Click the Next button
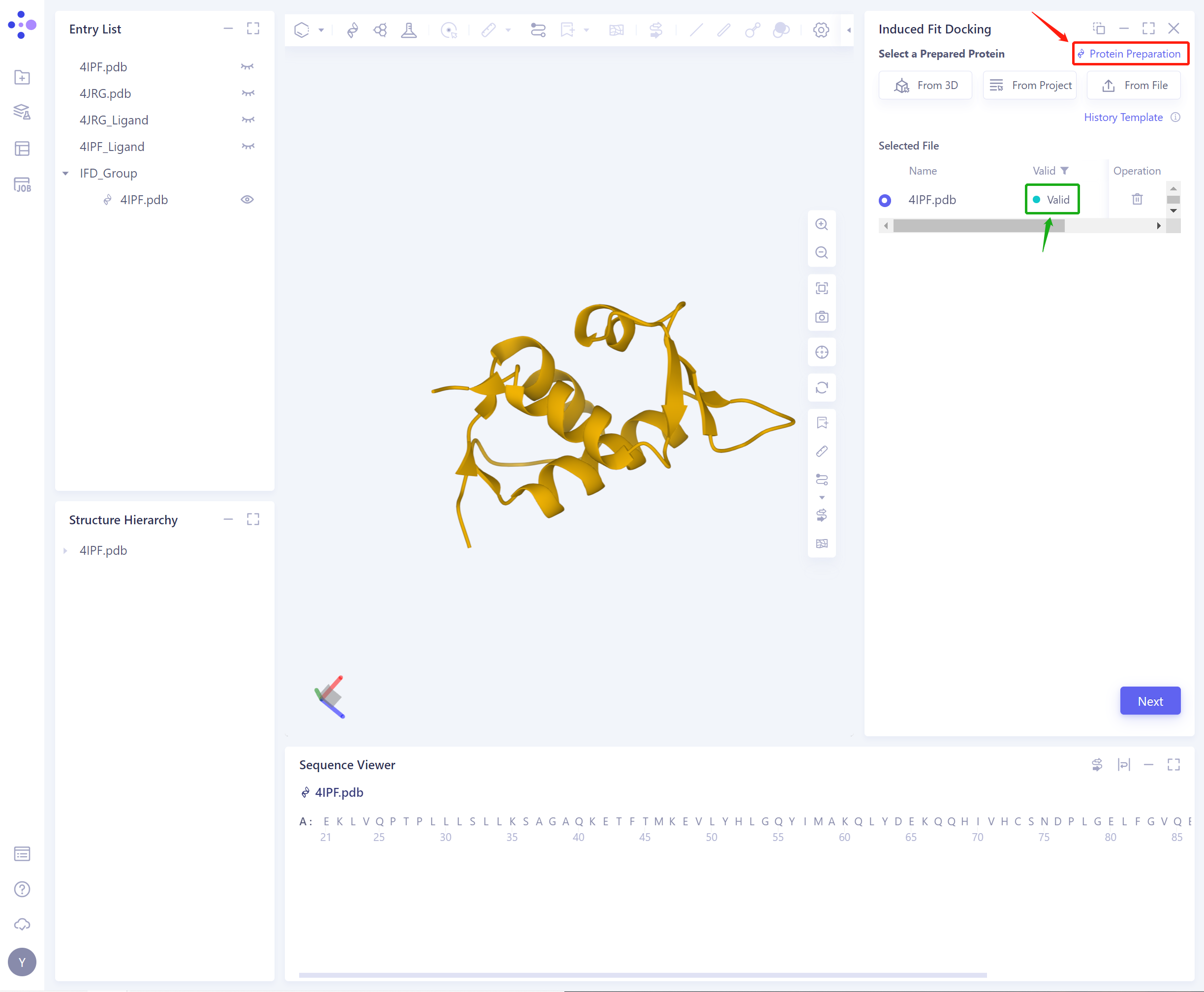This screenshot has width=1204, height=992. click(1150, 701)
